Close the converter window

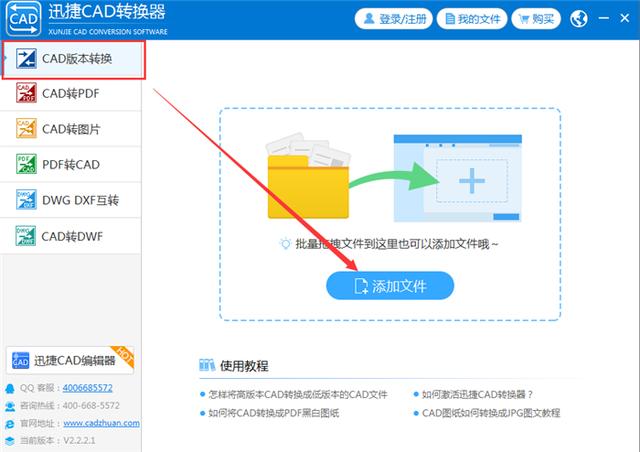(624, 18)
